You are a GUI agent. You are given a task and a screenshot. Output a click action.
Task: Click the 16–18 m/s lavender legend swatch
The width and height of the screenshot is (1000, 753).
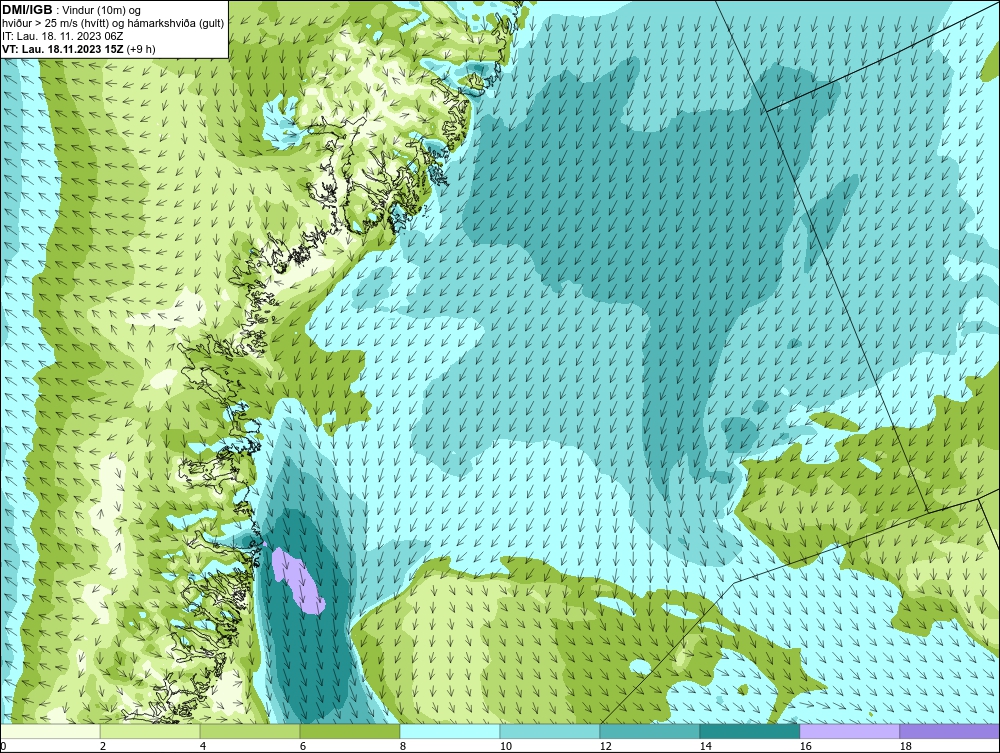coord(849,731)
